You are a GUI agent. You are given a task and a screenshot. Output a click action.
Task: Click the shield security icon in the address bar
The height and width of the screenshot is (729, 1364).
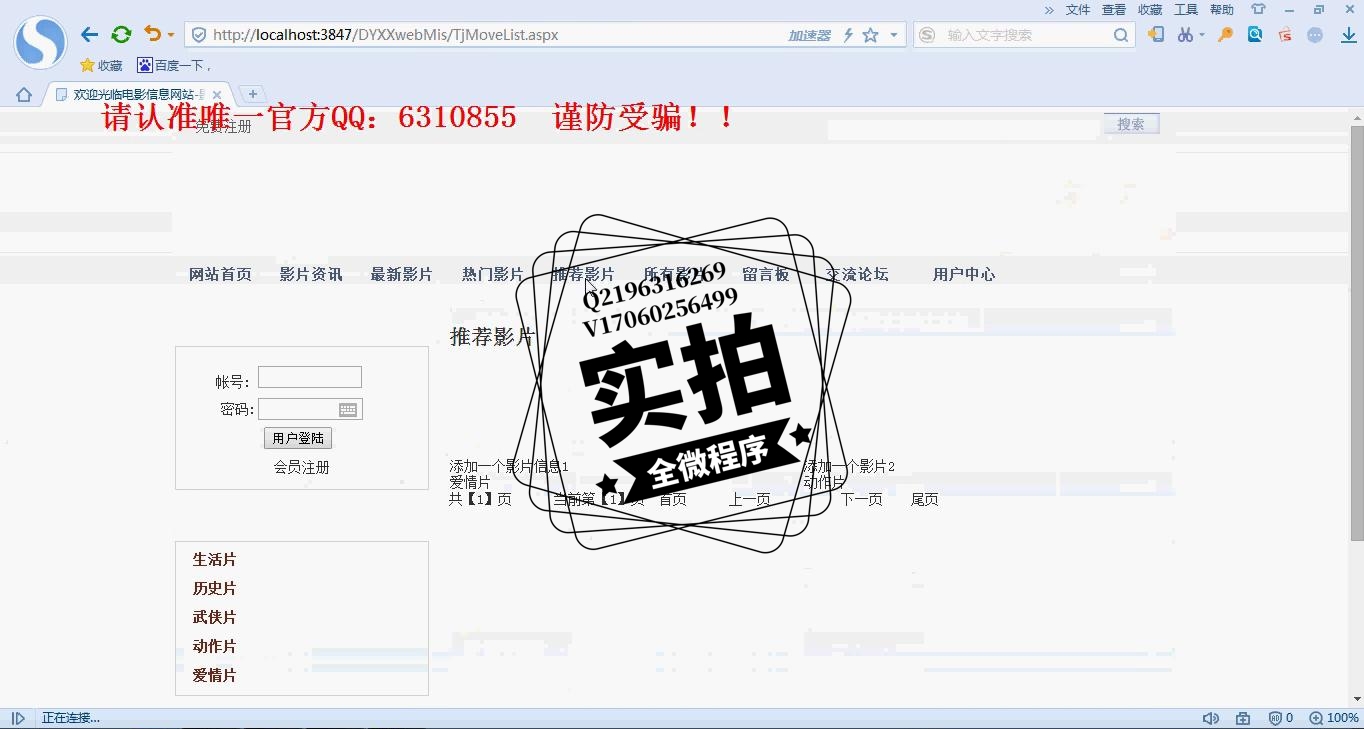198,35
